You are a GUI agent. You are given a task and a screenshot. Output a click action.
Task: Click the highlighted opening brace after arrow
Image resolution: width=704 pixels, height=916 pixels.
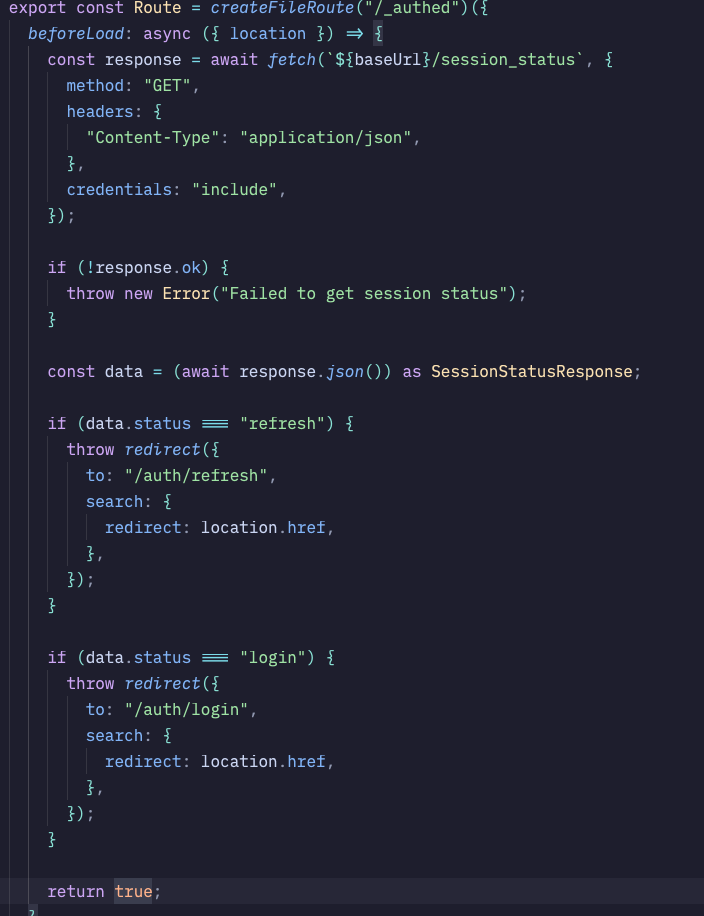(x=378, y=34)
